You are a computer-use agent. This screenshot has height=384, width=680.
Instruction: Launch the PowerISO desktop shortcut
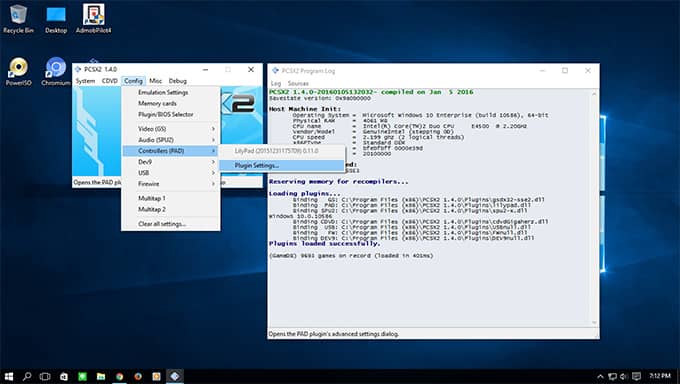[18, 71]
